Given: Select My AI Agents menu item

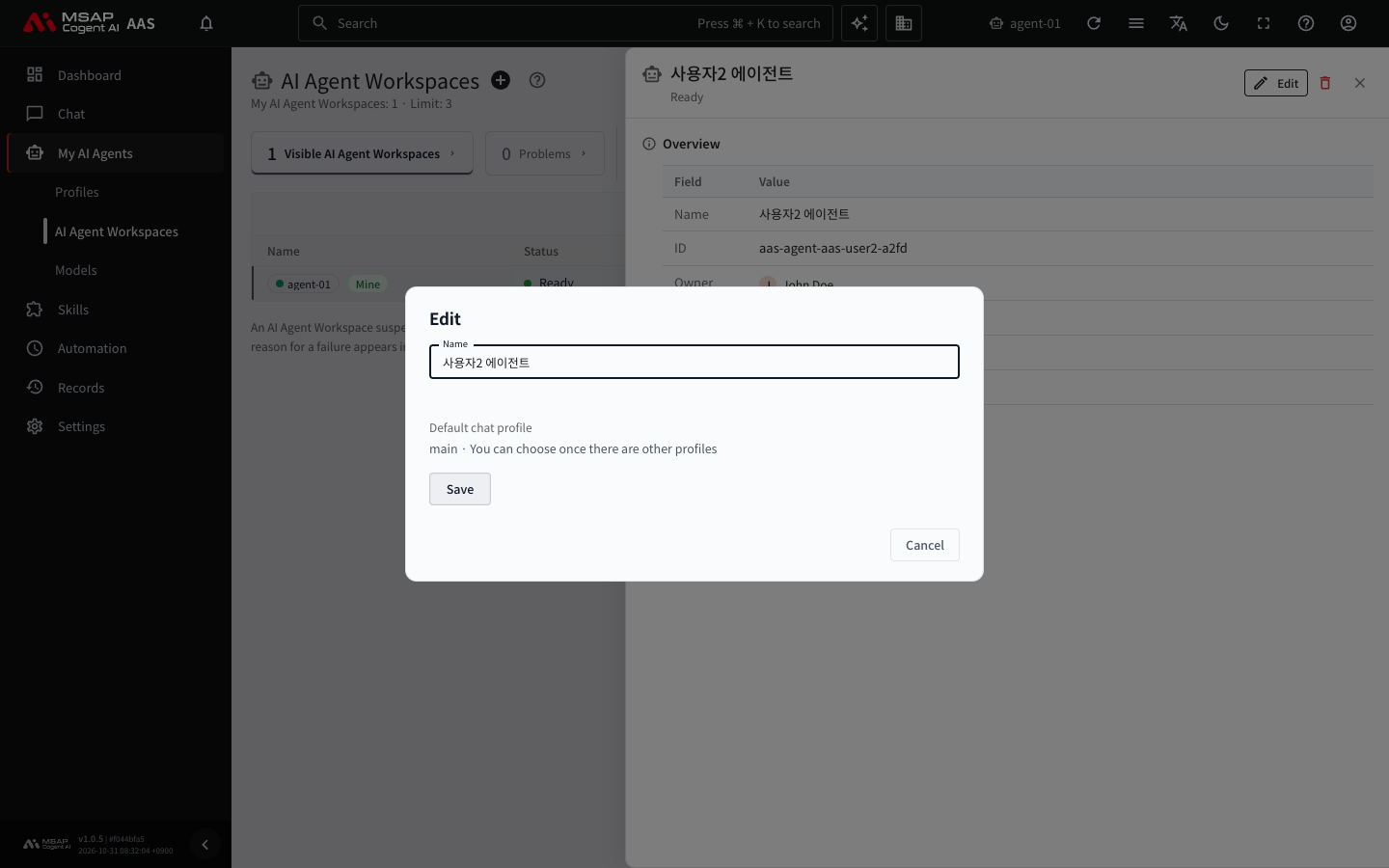Looking at the screenshot, I should point(116,153).
